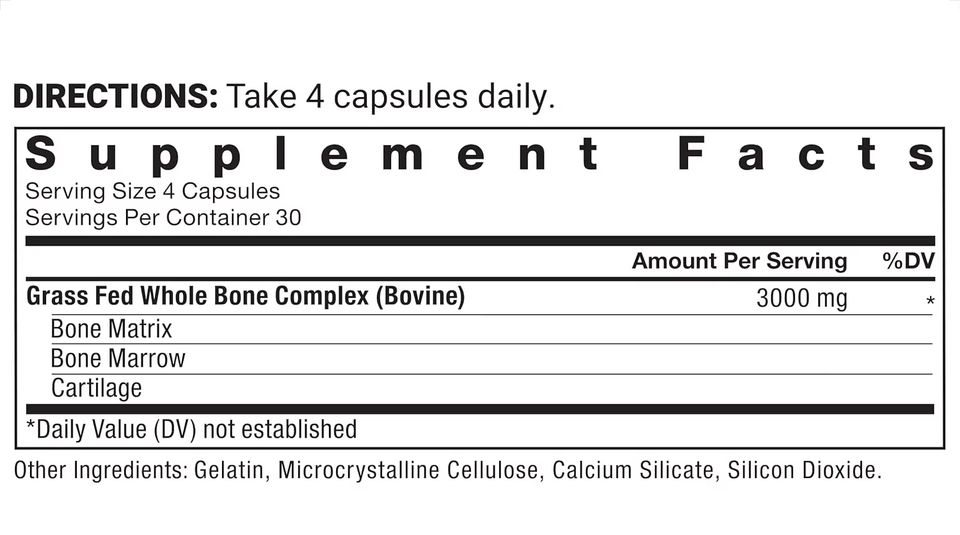960x535 pixels.
Task: Click the "Amount Per Serving" column header
Action: point(739,261)
